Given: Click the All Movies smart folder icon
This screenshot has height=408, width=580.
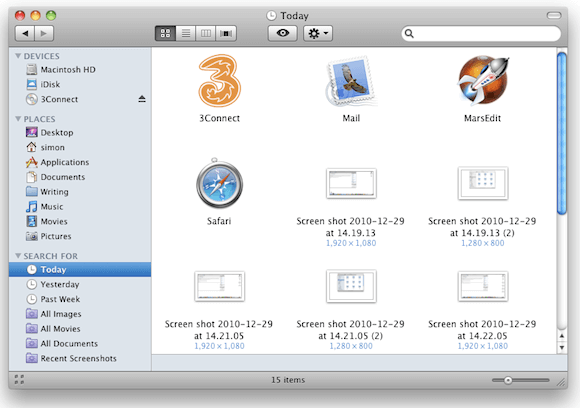Looking at the screenshot, I should point(32,328).
